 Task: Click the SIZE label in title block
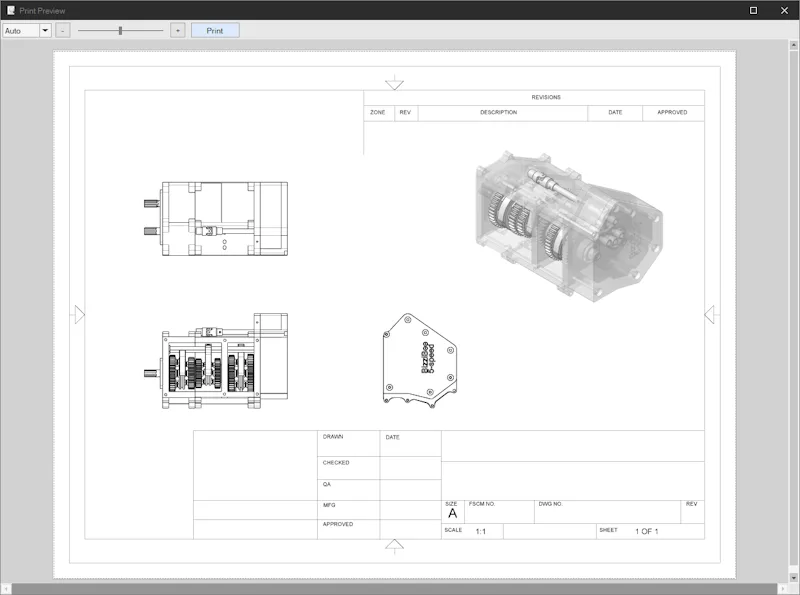pos(451,504)
